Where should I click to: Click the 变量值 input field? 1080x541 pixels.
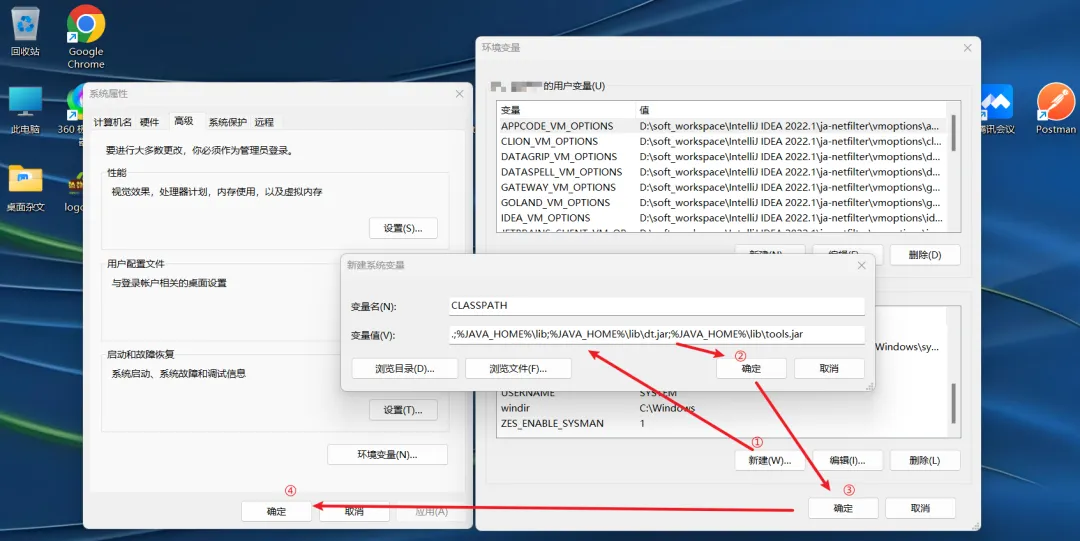click(656, 335)
